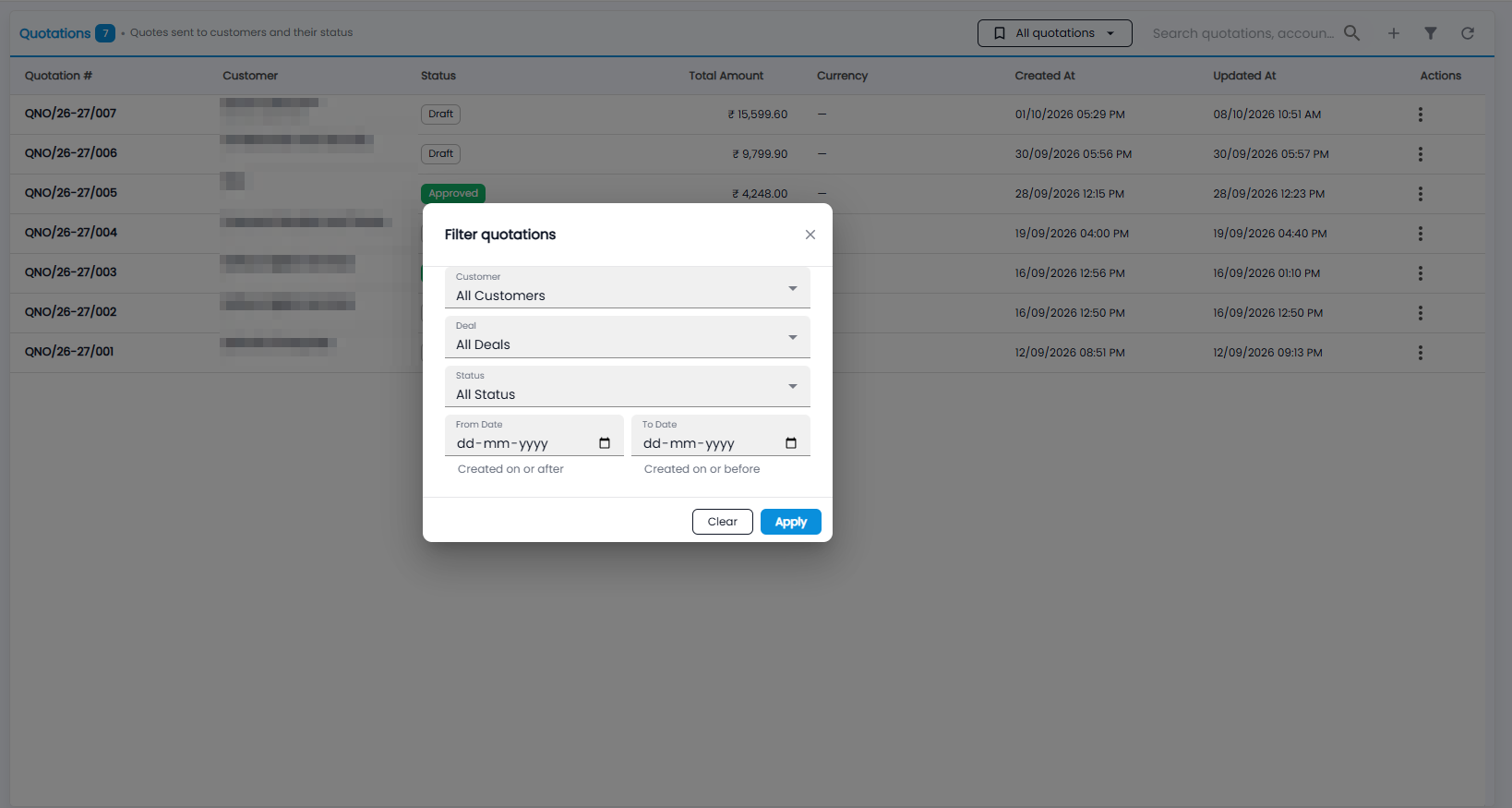The height and width of the screenshot is (808, 1512).
Task: Click the search magnifier icon
Action: 1352,33
